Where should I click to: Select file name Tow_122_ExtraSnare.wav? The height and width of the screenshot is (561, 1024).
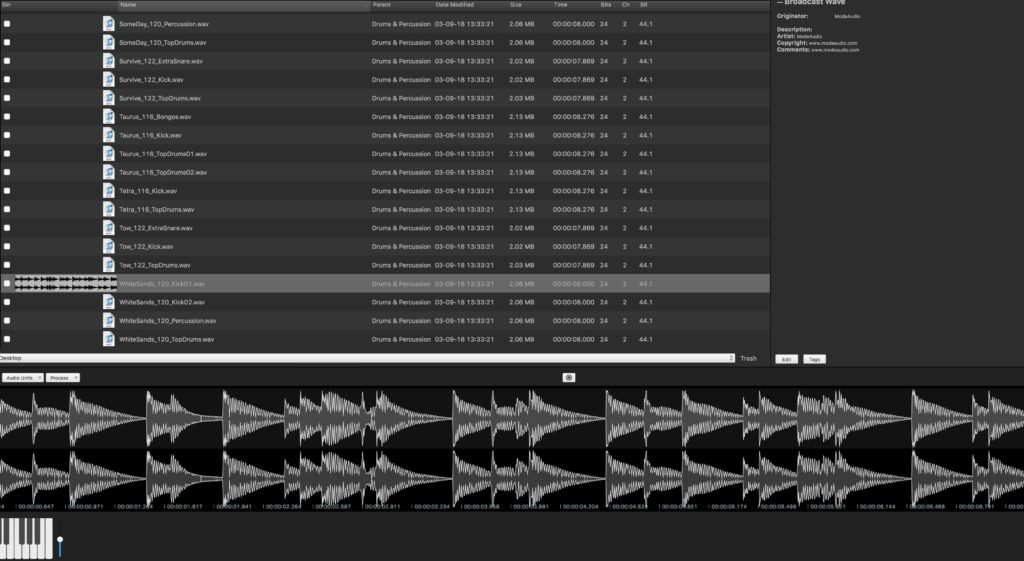tap(156, 229)
